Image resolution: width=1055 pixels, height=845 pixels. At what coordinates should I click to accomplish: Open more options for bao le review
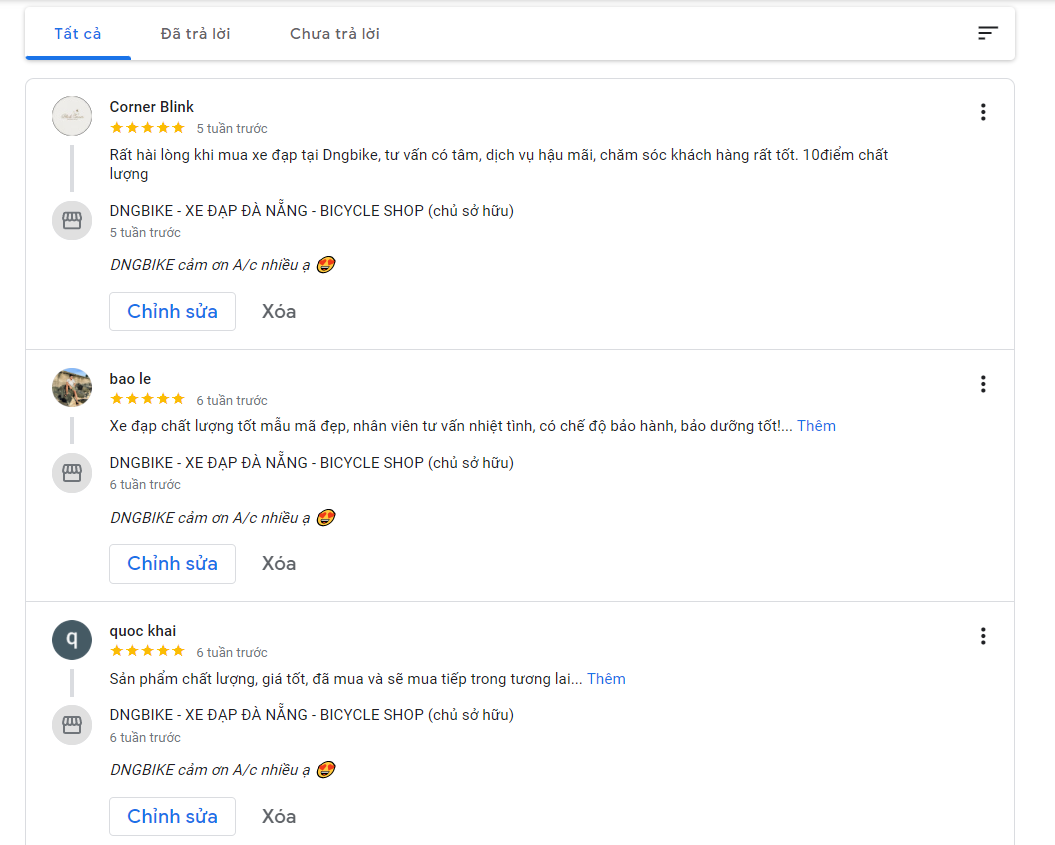983,384
